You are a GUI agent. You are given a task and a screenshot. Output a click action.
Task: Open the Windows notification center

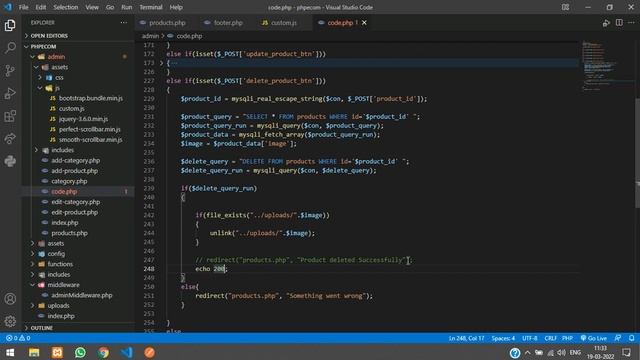point(627,352)
